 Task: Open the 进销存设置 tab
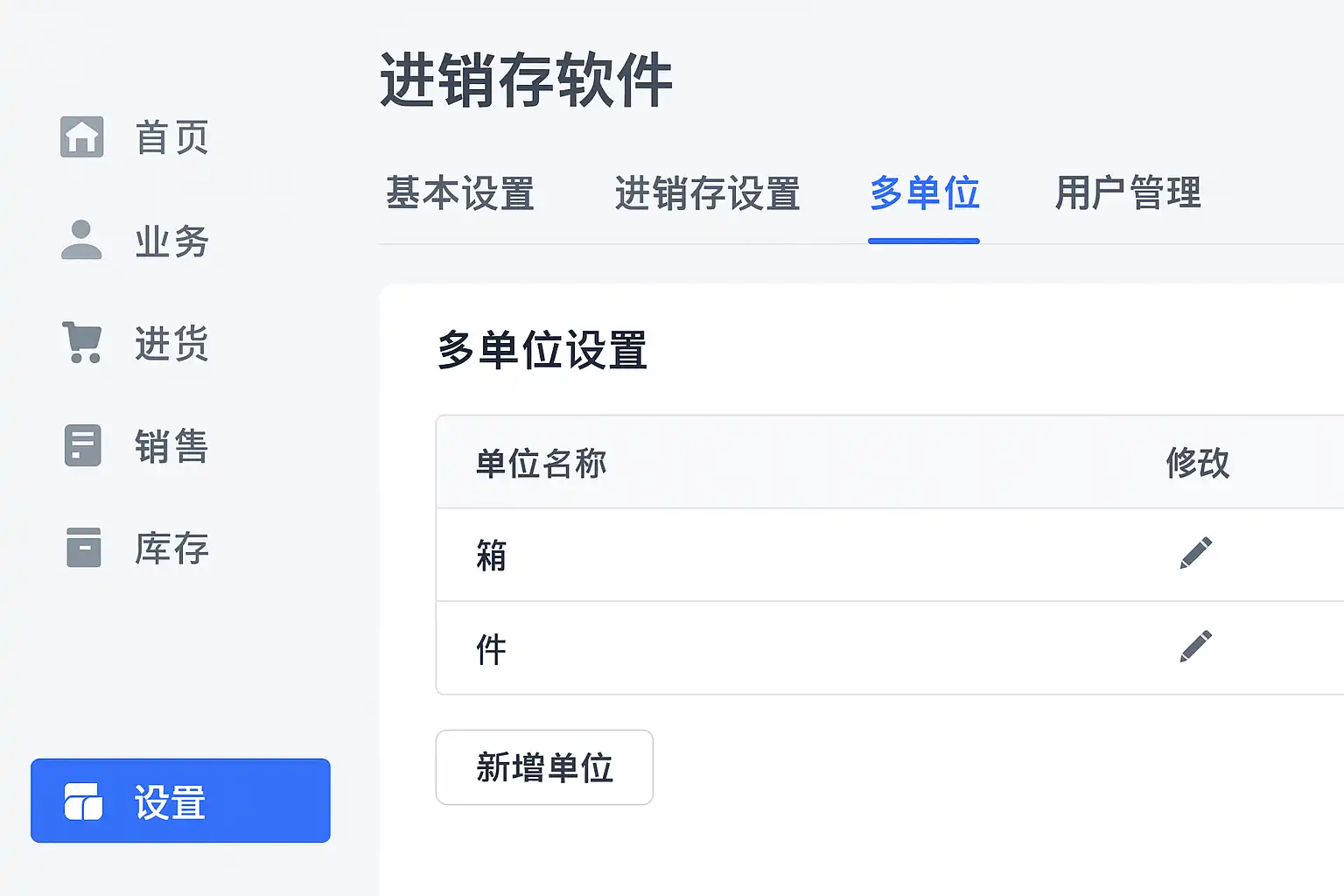tap(707, 193)
